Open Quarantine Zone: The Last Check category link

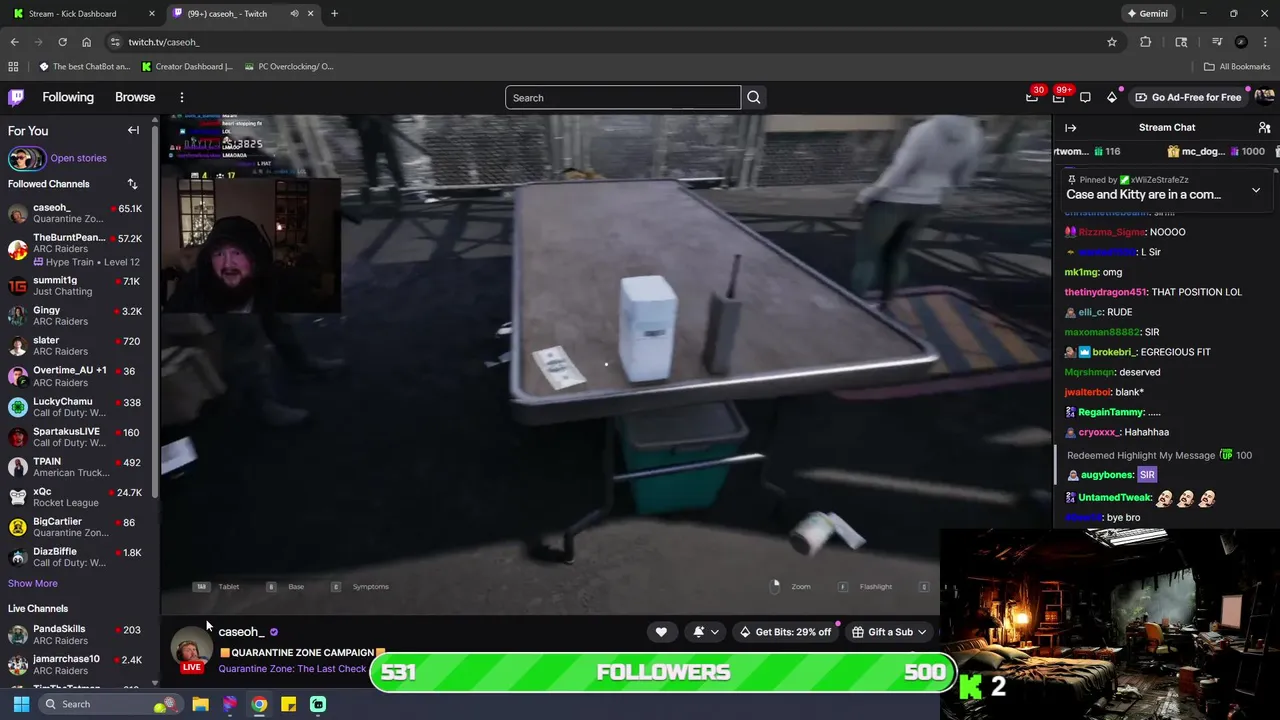click(x=292, y=668)
